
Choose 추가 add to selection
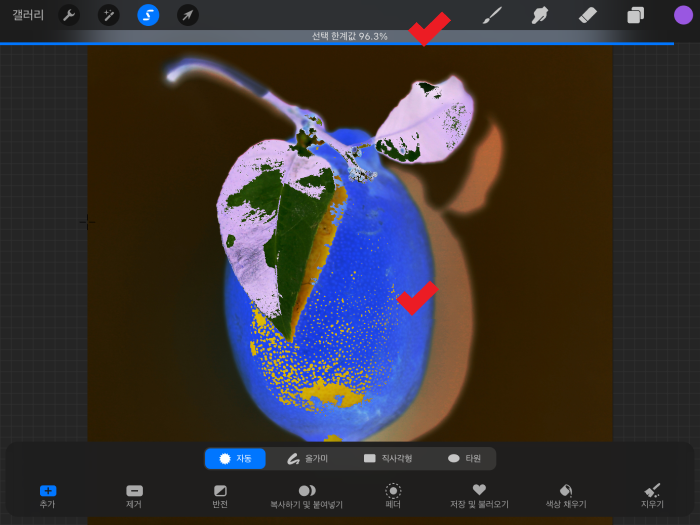(x=48, y=496)
